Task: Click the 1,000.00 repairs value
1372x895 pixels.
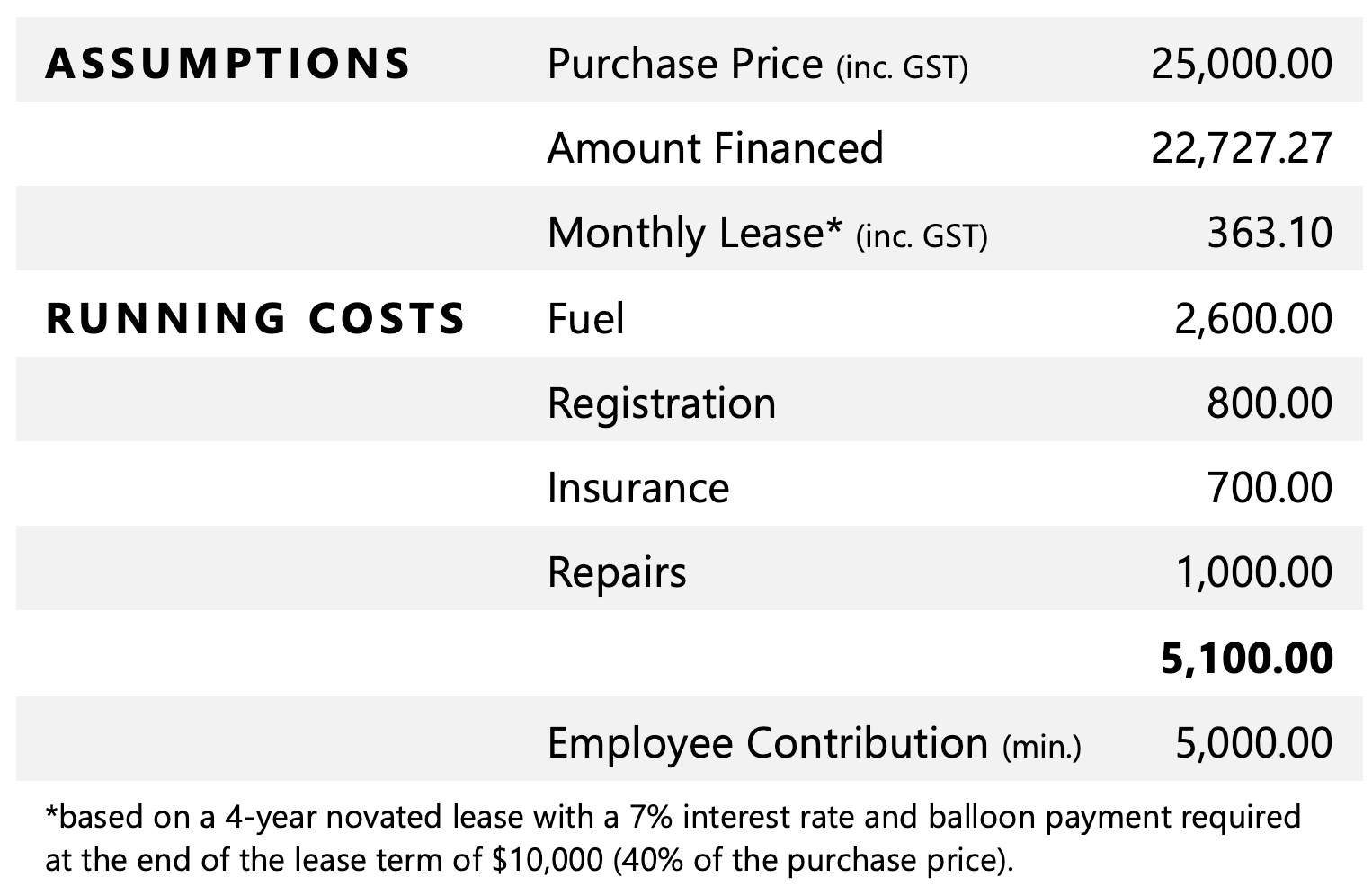Action: tap(1253, 572)
